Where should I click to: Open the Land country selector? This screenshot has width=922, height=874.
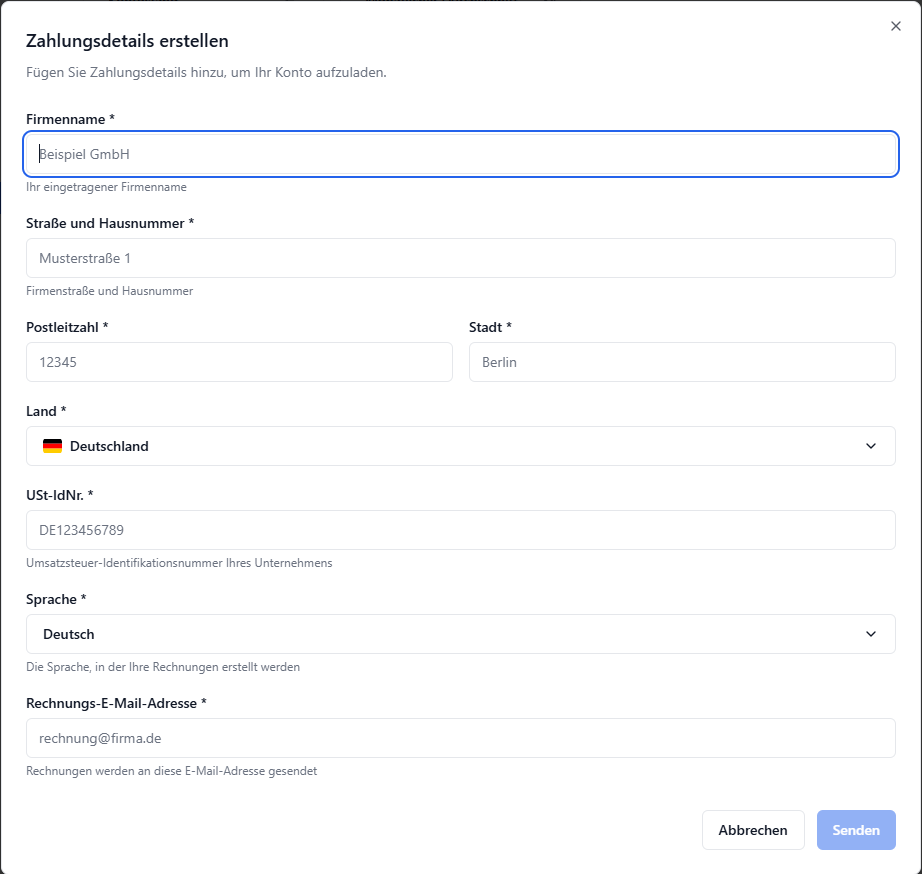(x=460, y=446)
